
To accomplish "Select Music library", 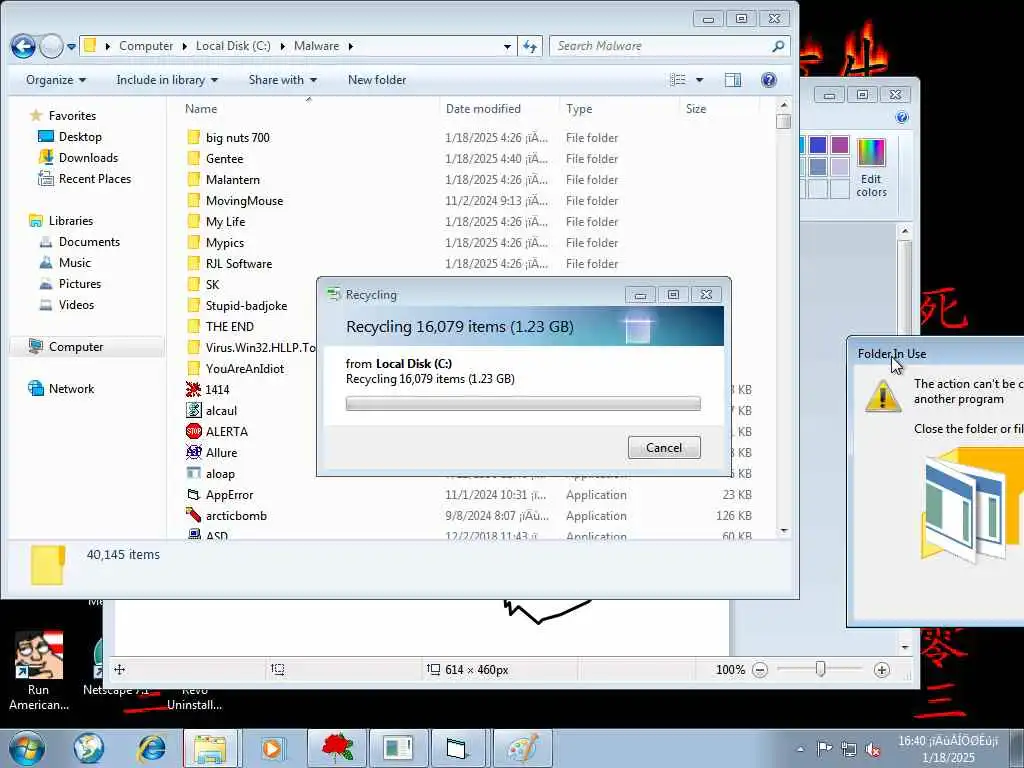I will (x=65, y=263).
